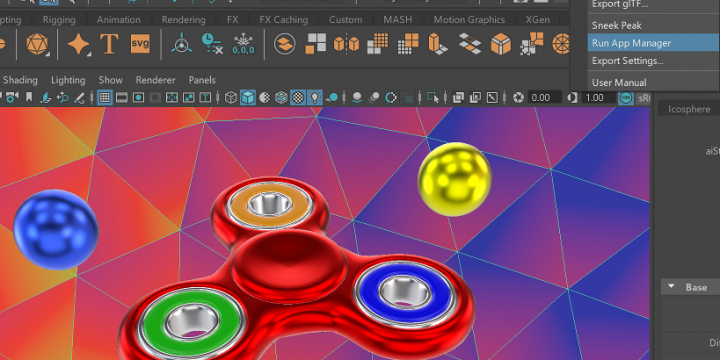Collapse the Base section
Screen dimensions: 720x360
[672, 287]
